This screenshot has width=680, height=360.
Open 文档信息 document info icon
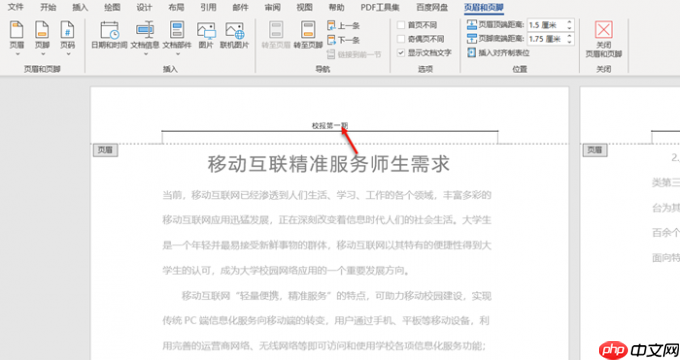(145, 30)
